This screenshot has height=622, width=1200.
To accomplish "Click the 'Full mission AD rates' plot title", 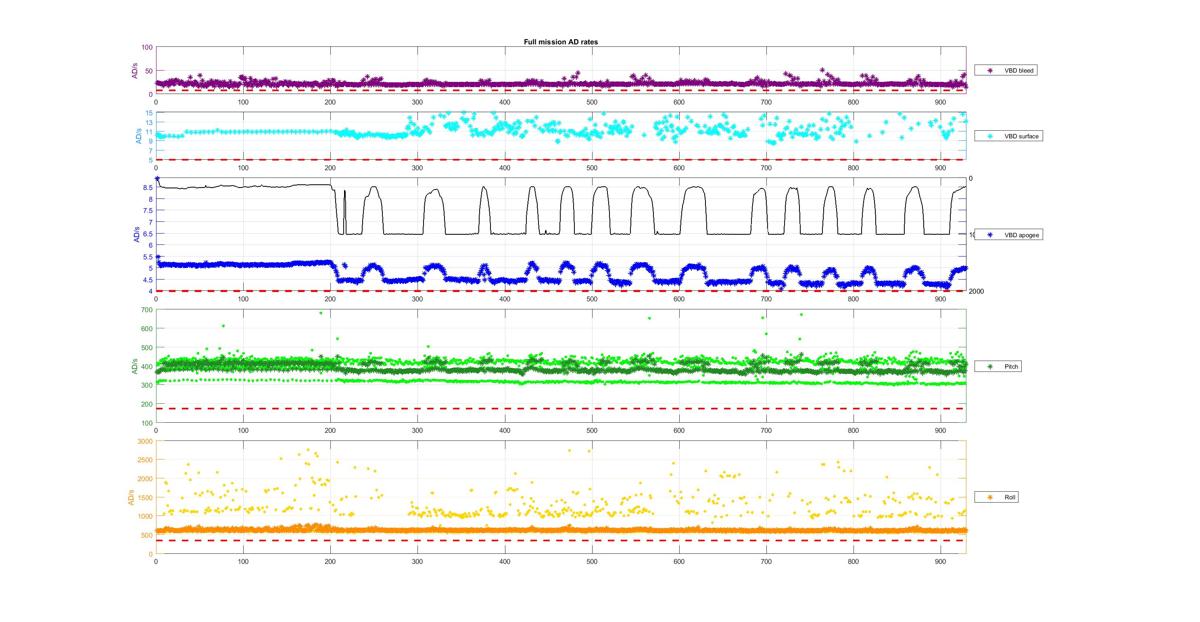I will tap(561, 42).
